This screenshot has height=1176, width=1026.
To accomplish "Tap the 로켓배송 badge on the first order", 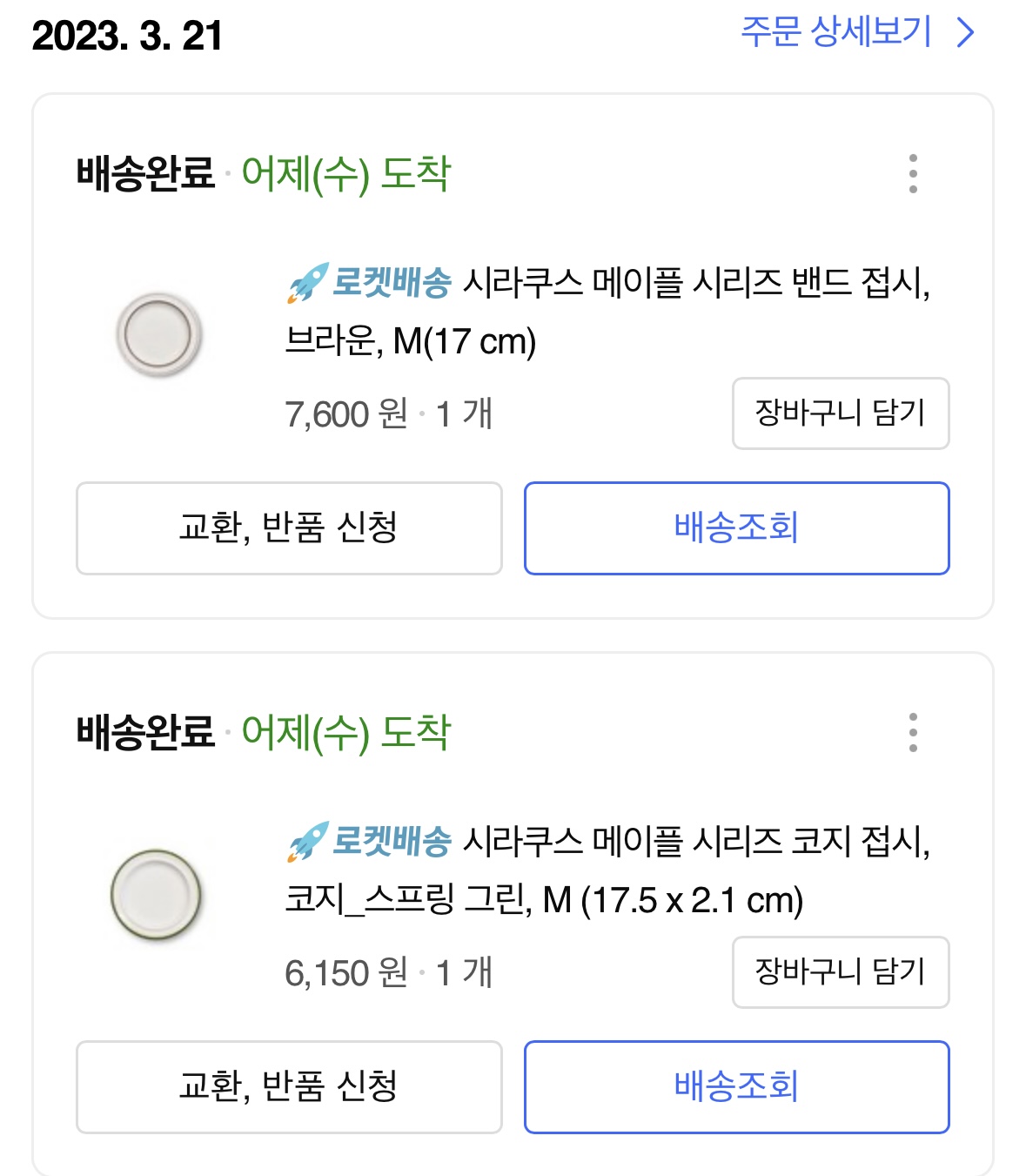I will pos(370,283).
